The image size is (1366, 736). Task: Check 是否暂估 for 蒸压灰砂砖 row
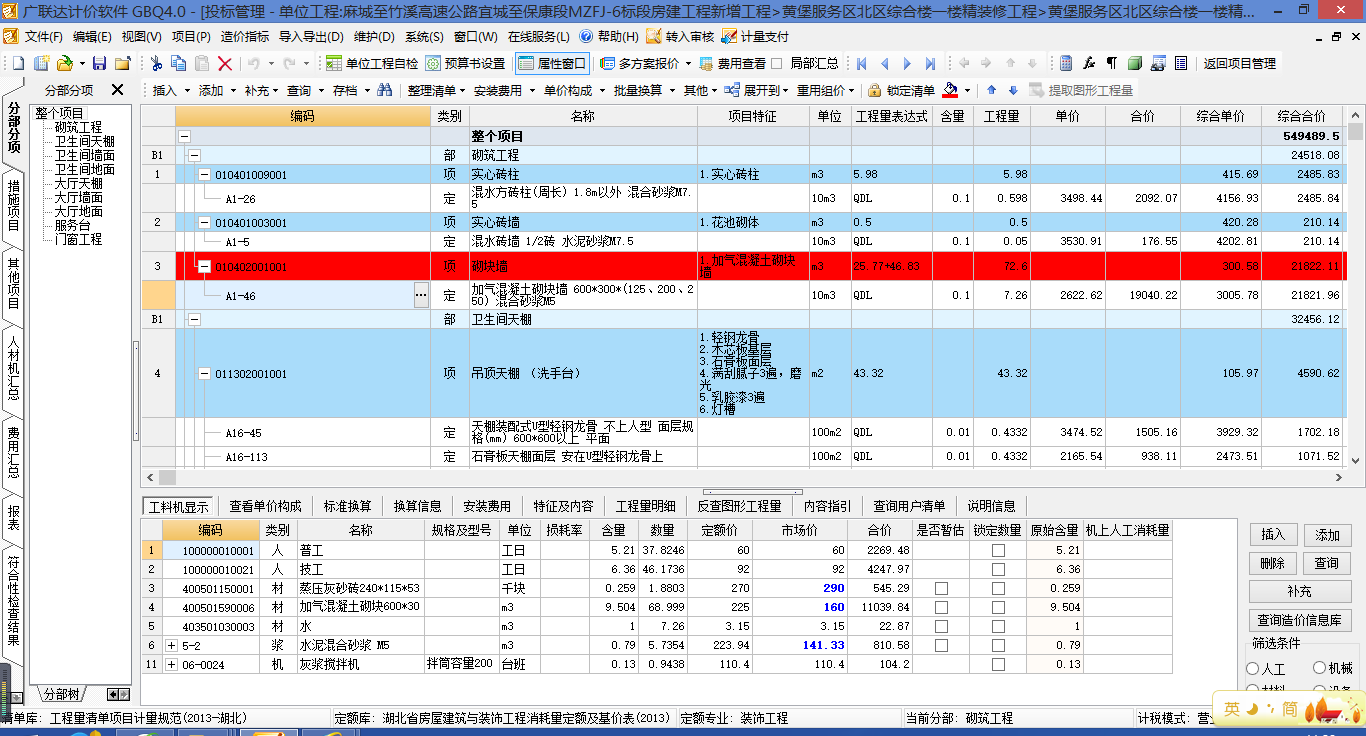(x=941, y=588)
